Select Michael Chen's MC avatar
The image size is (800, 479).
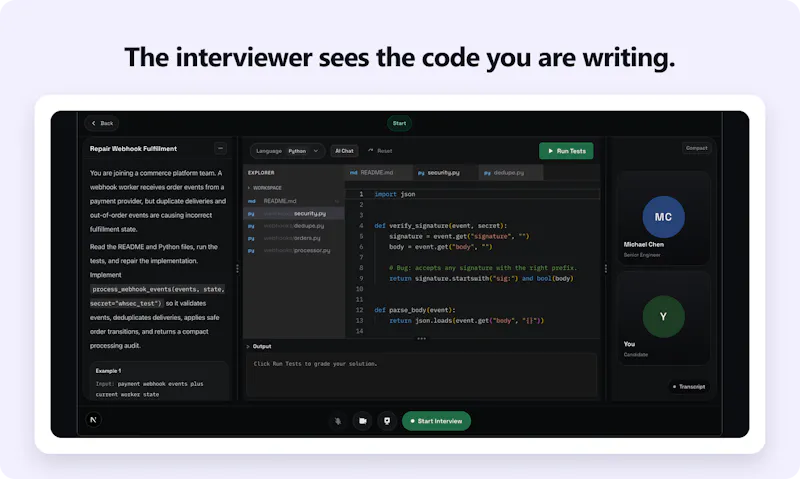[x=663, y=217]
